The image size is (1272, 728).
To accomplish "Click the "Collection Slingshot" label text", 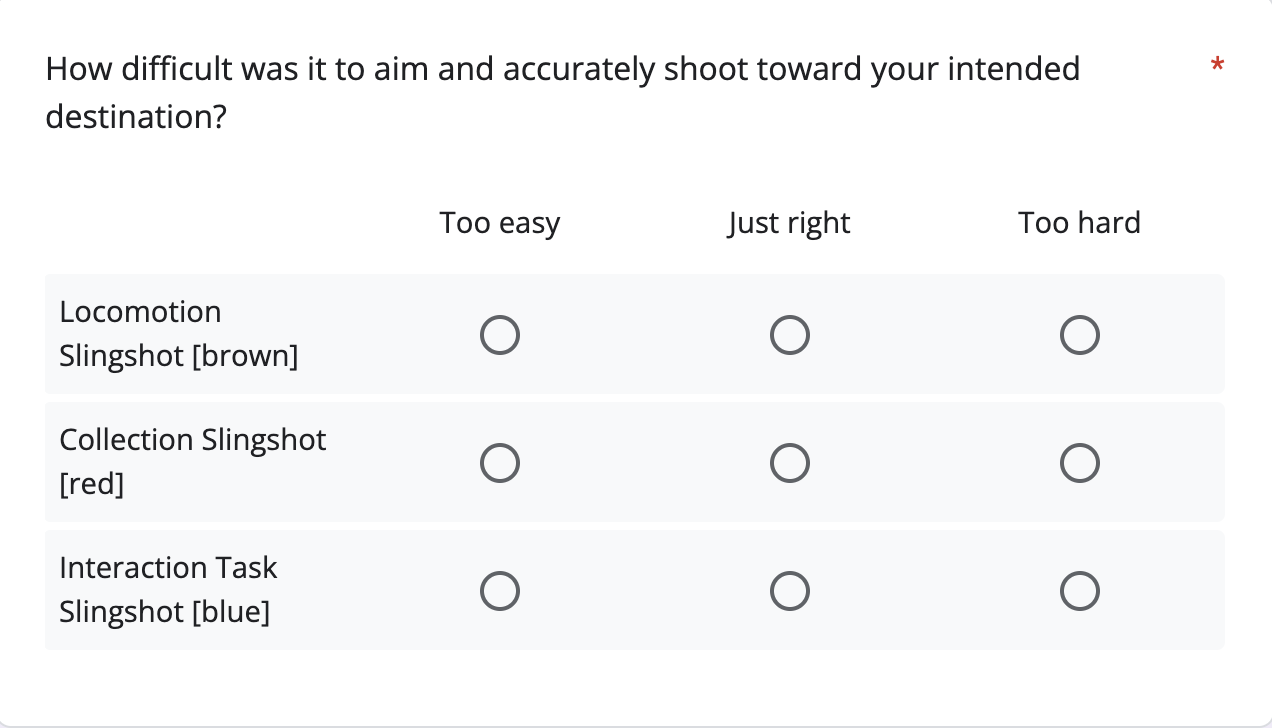I will tap(193, 440).
